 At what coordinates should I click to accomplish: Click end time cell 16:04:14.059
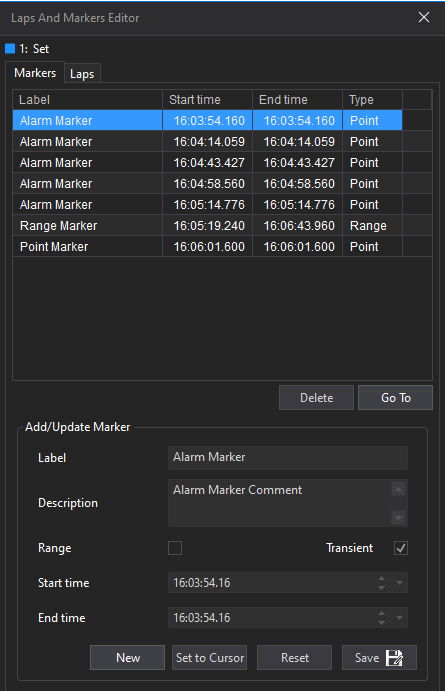(x=297, y=141)
